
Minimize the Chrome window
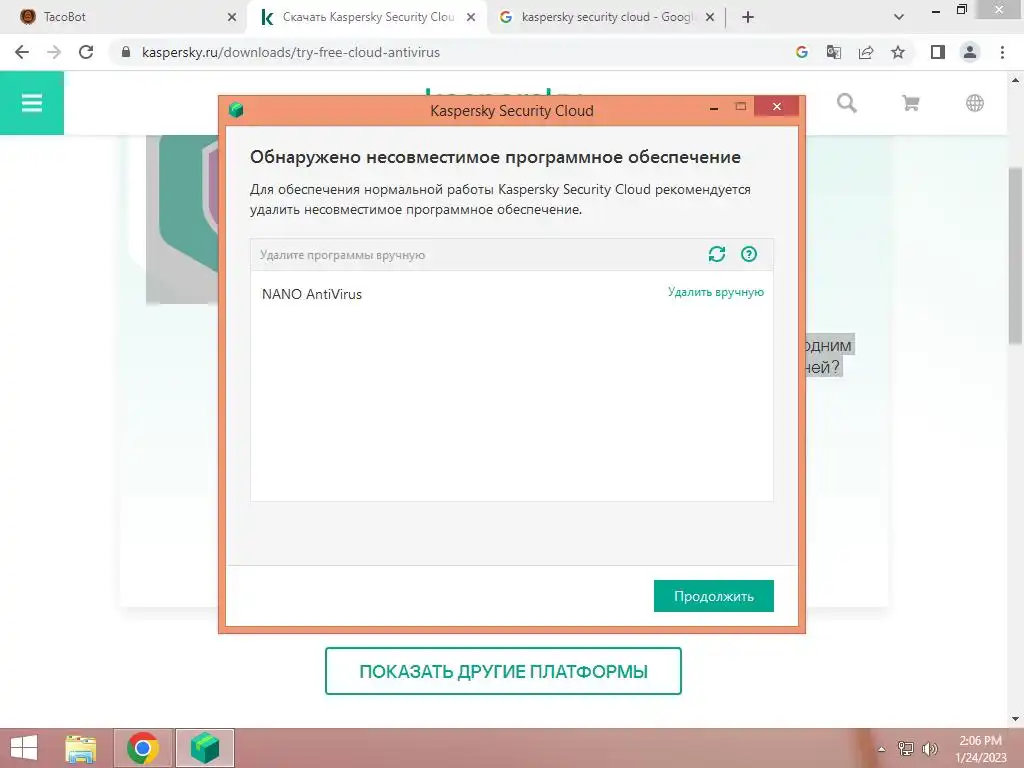[x=936, y=11]
